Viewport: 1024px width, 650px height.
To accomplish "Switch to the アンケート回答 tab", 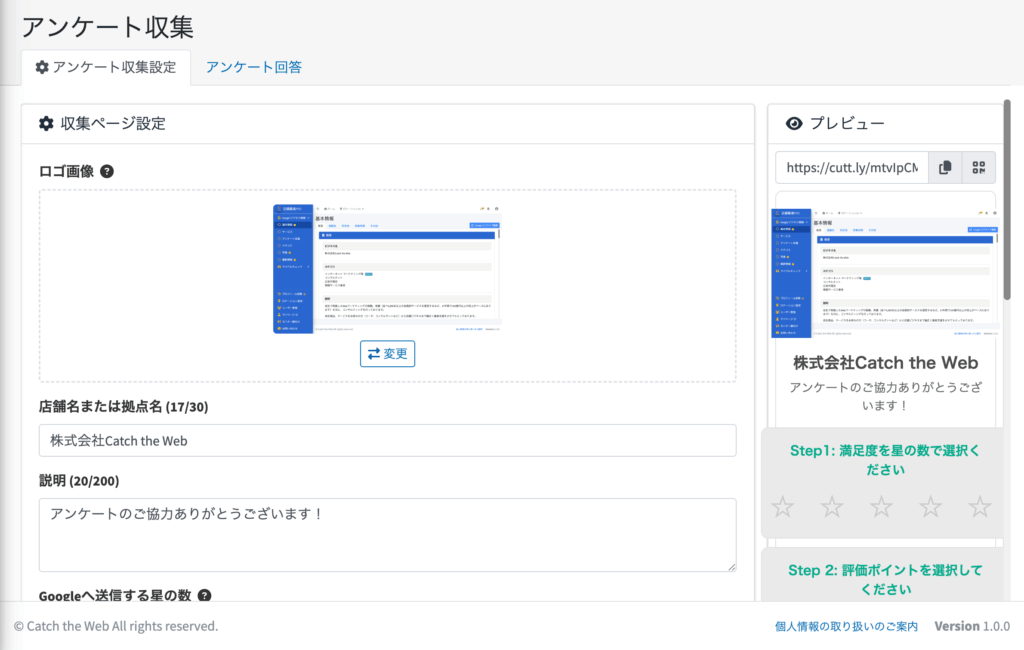I will 254,67.
